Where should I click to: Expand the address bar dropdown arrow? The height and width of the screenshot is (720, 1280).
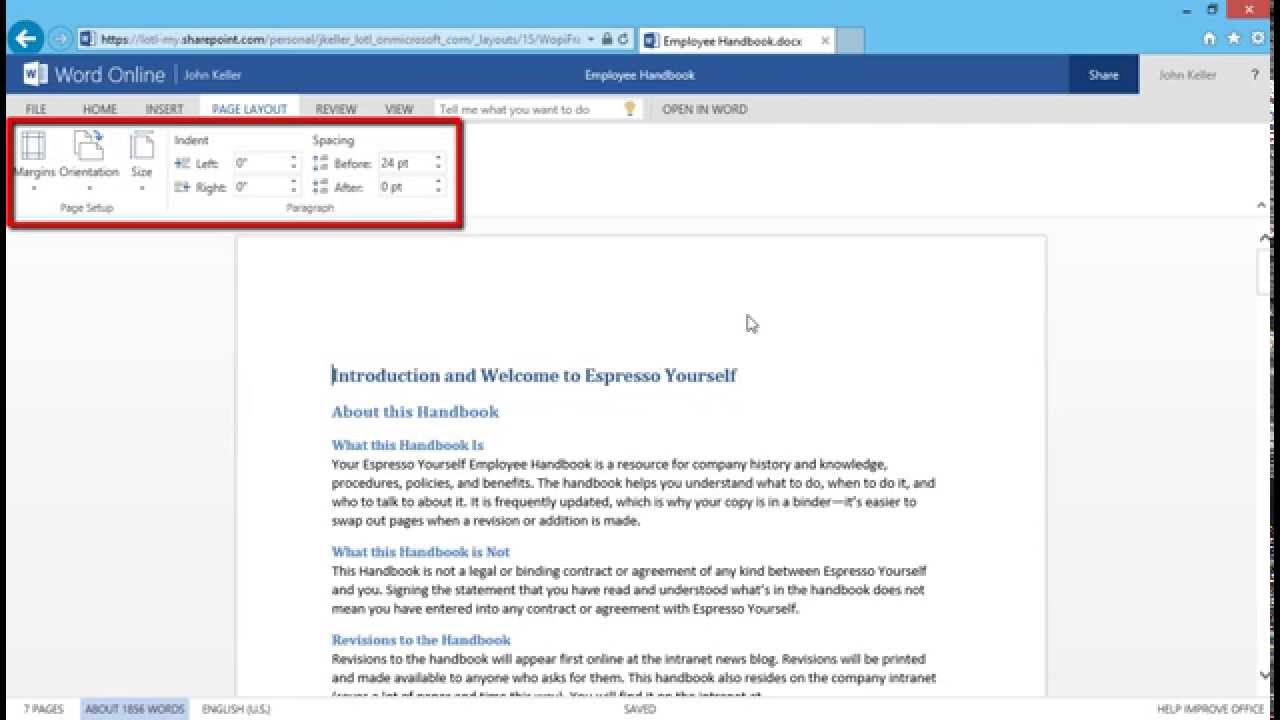592,40
